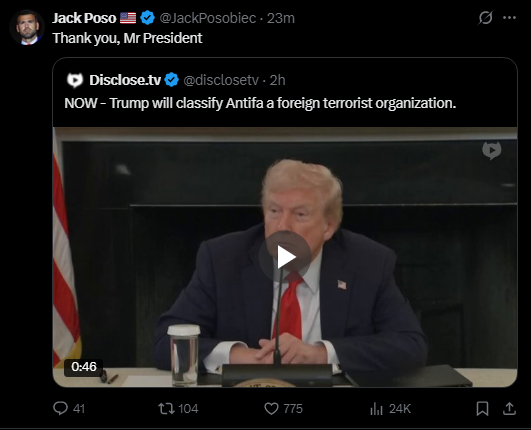Open the Jack Poso display name
The width and height of the screenshot is (531, 430).
[x=84, y=18]
